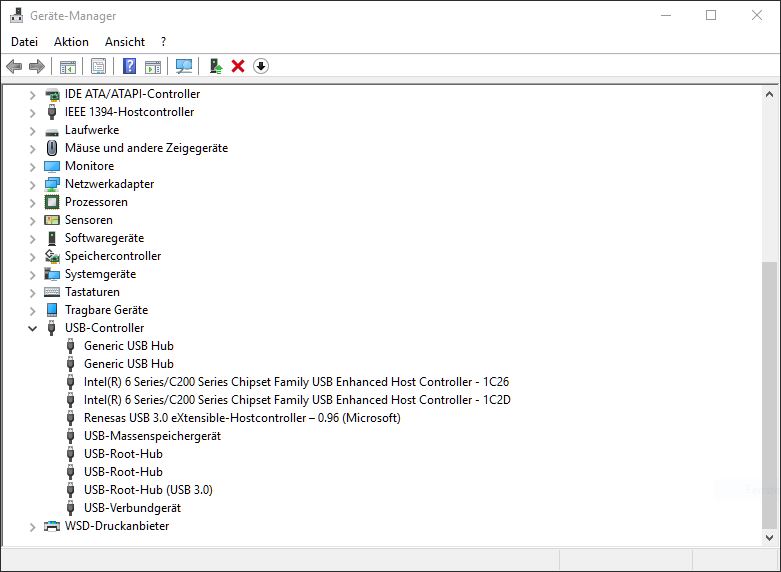
Task: Click the blue Help question-mark icon
Action: [129, 66]
